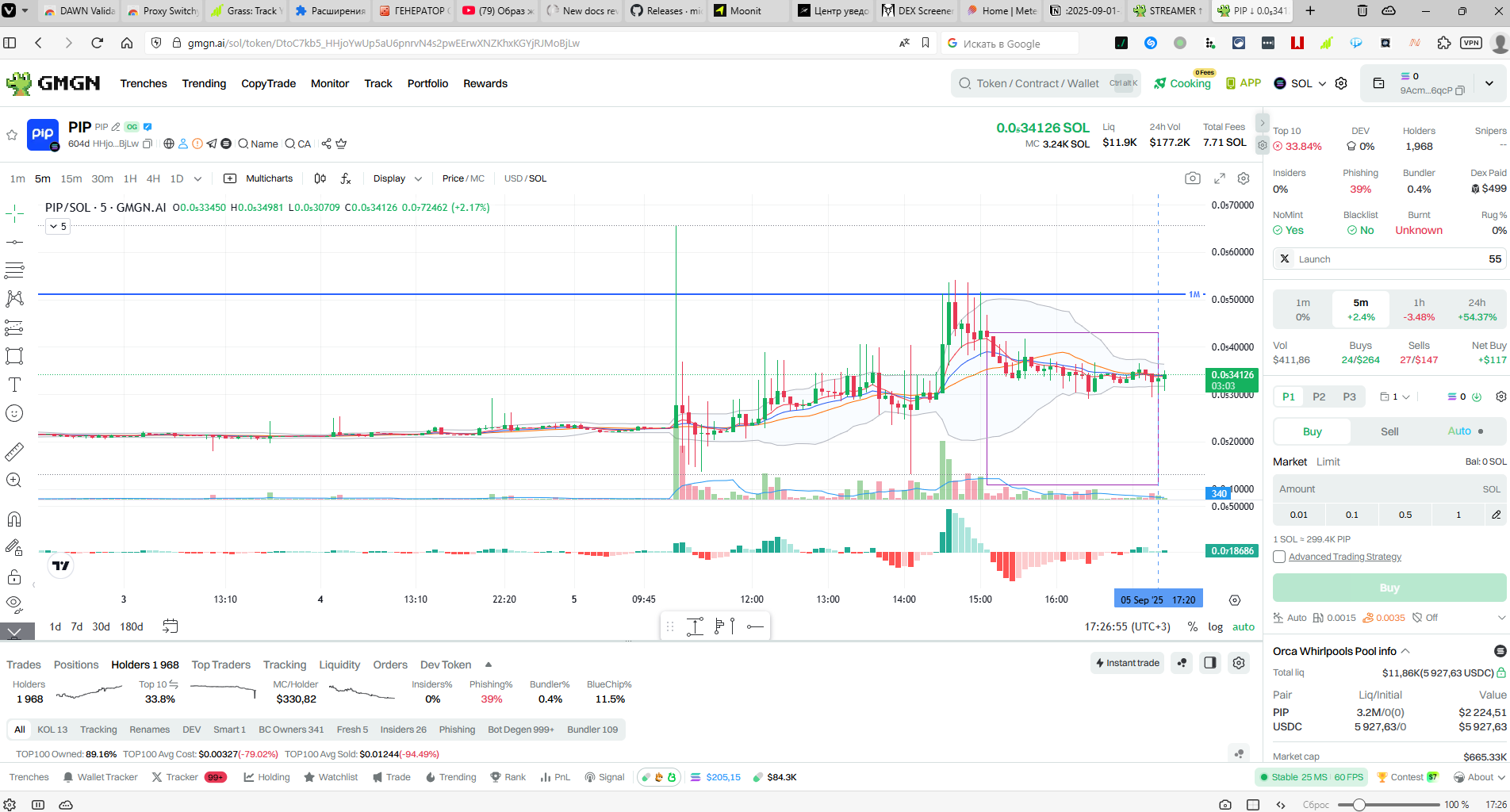Select the trend line drawing tool
Screen dimensions: 1510x812
tap(14, 242)
